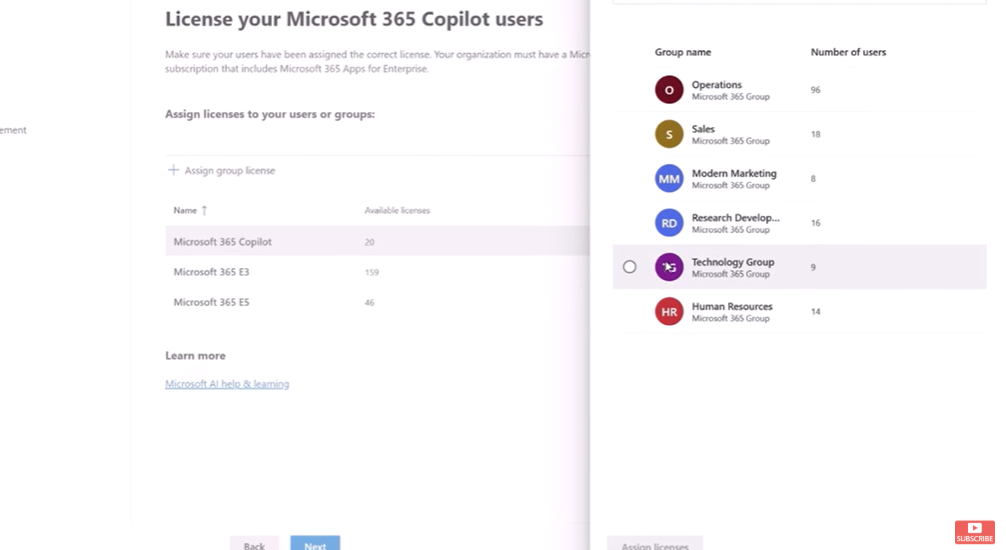
Task: Open Microsoft AI help & learning link
Action: click(x=227, y=384)
